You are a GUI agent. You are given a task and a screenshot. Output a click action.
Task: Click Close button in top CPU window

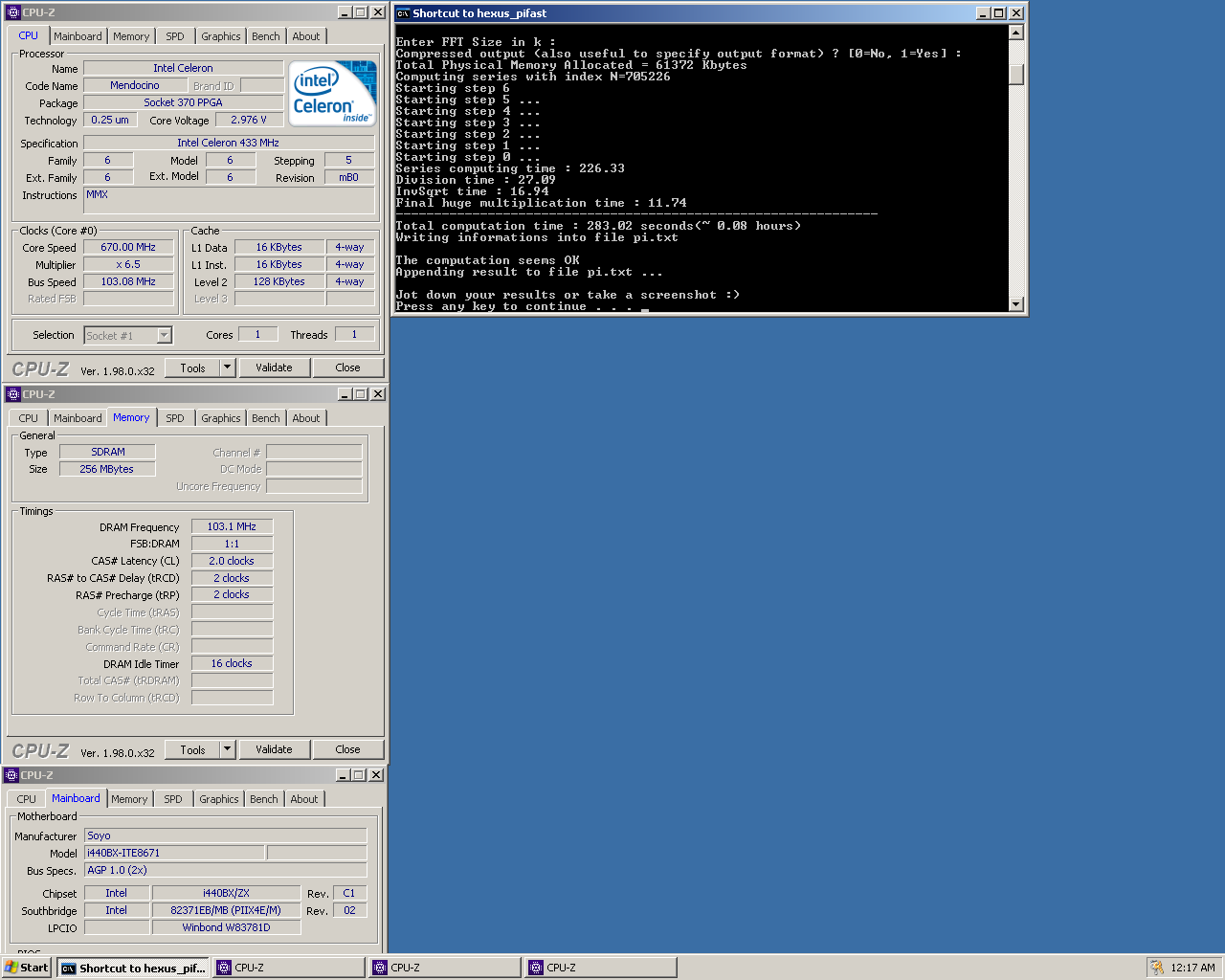pos(347,367)
